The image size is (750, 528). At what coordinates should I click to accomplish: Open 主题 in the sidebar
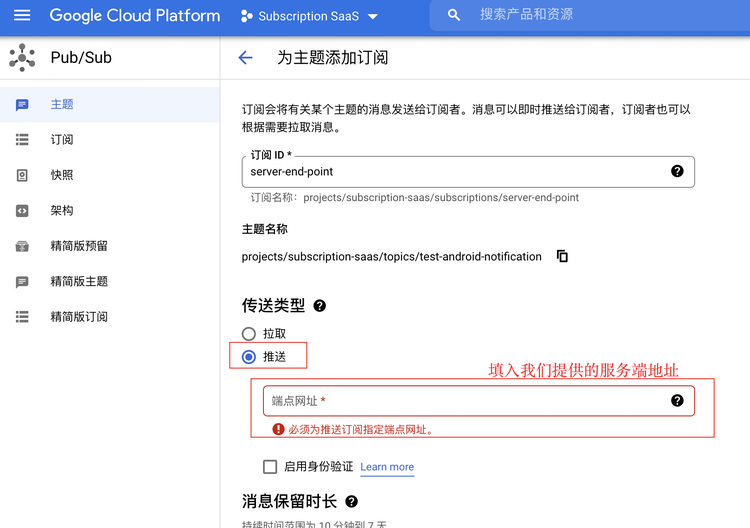(110, 104)
